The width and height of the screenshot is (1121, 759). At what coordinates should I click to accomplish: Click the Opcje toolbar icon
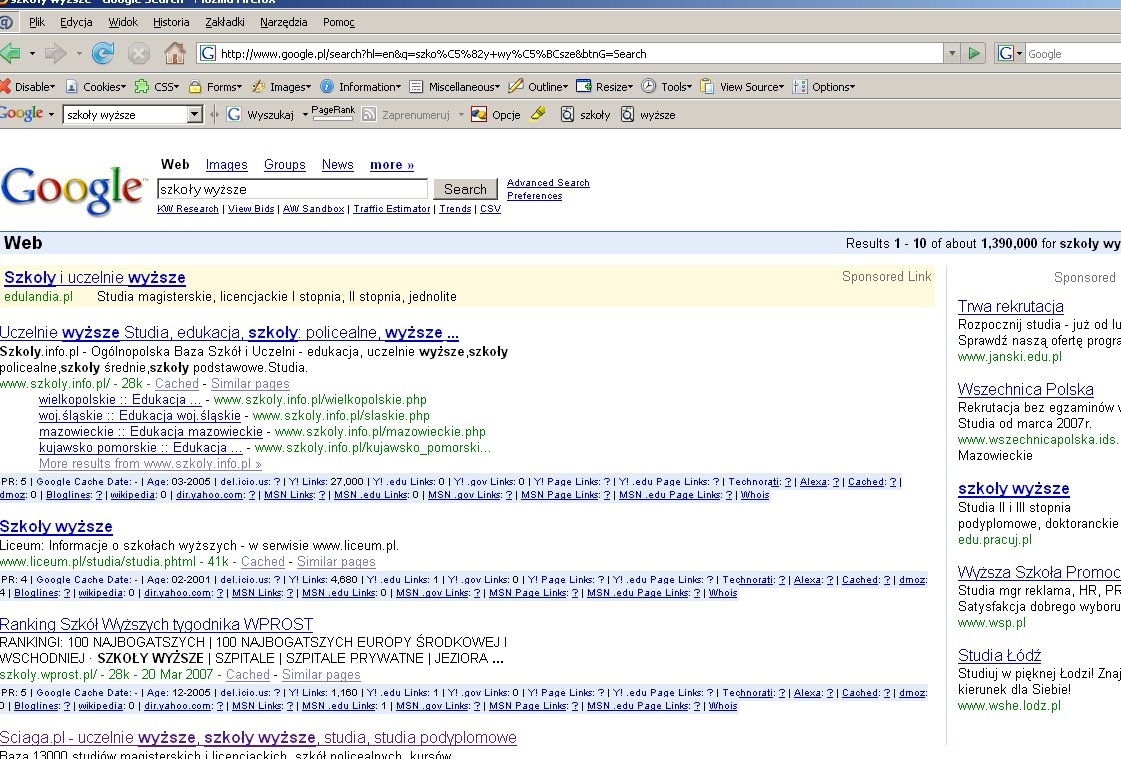(x=479, y=114)
